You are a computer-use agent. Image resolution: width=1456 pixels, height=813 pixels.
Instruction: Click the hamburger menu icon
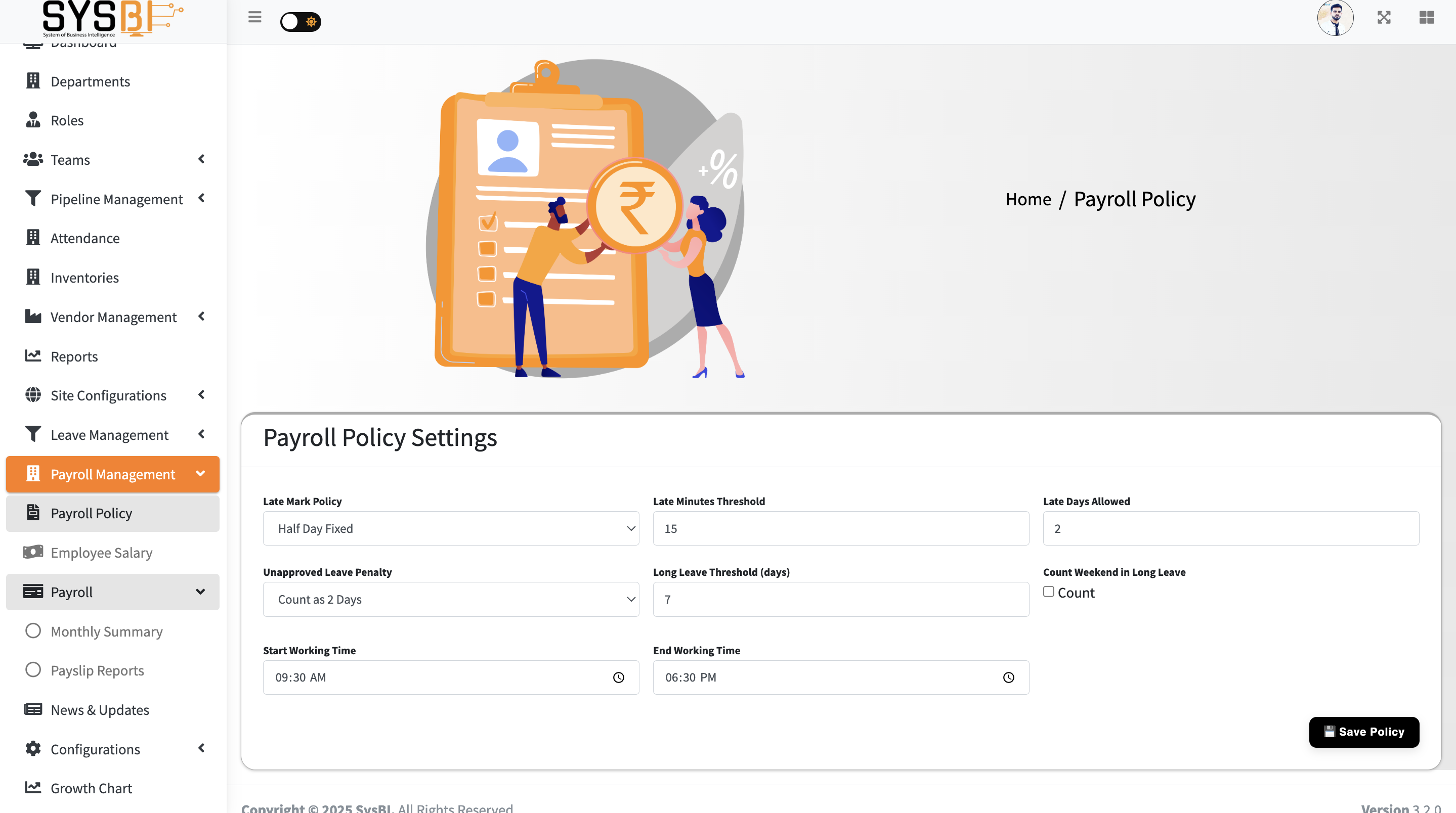[x=254, y=17]
